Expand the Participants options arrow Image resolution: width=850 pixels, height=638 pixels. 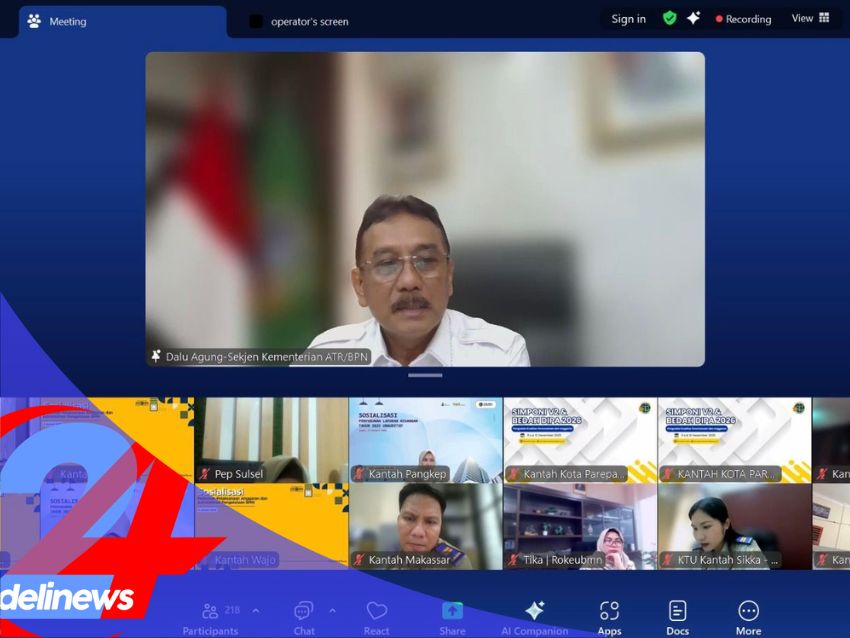coord(256,610)
